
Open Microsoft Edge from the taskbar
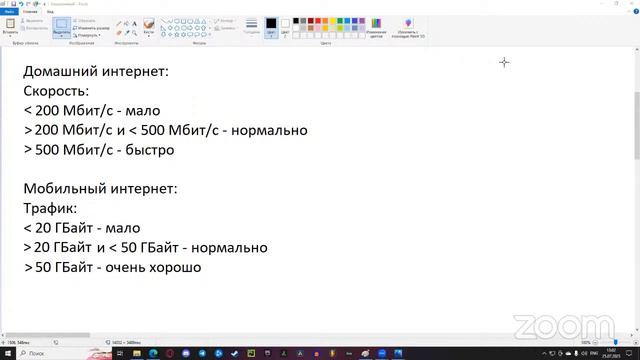tap(153, 353)
